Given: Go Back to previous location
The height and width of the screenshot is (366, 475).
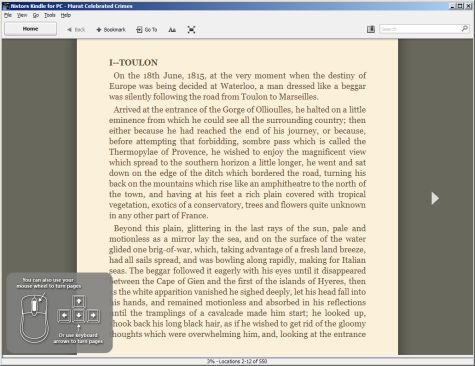Looking at the screenshot, I should tap(76, 30).
